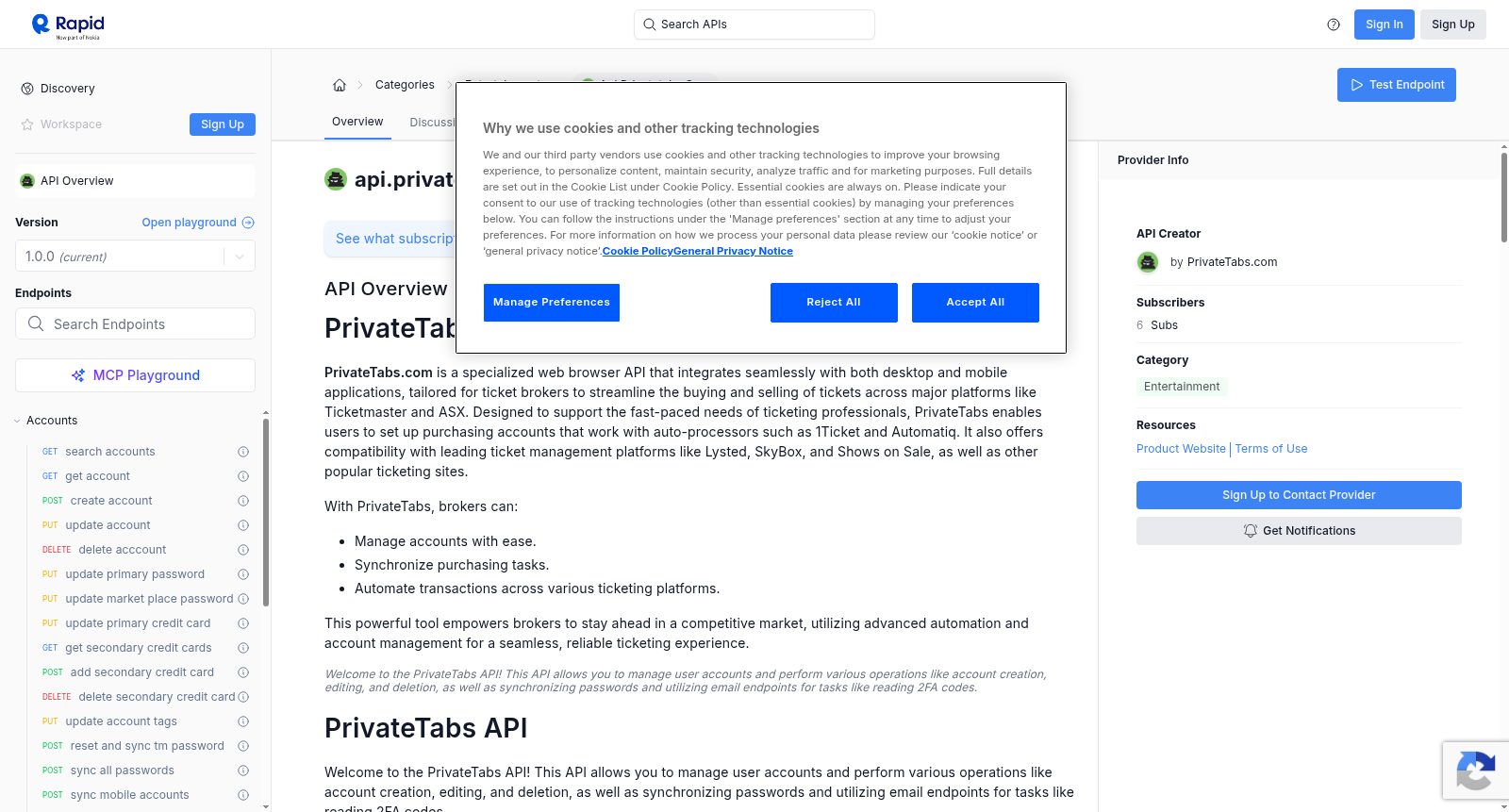Image resolution: width=1509 pixels, height=812 pixels.
Task: Click the Search APIs field
Action: pyautogui.click(x=754, y=25)
